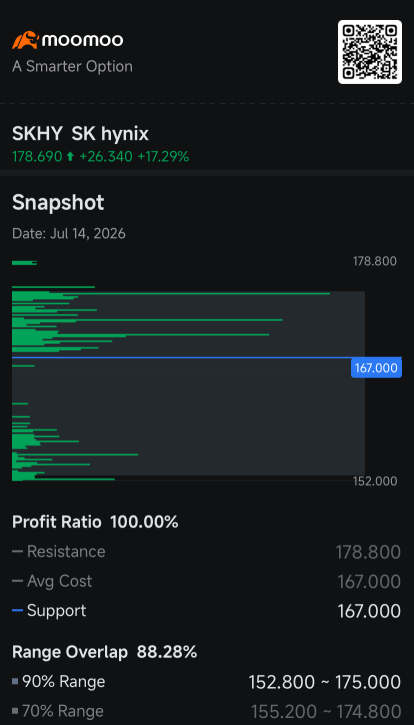Click the Range Overlap 88.28% heading
Viewport: 414px width, 725px height.
[105, 652]
